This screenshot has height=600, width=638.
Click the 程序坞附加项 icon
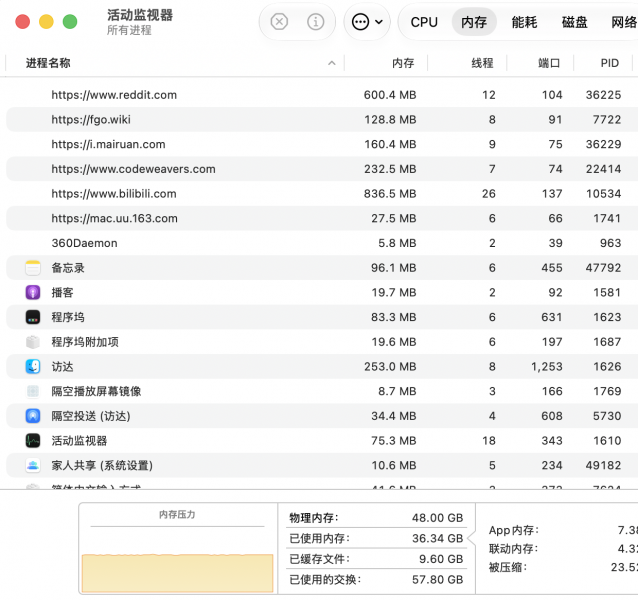click(x=33, y=342)
